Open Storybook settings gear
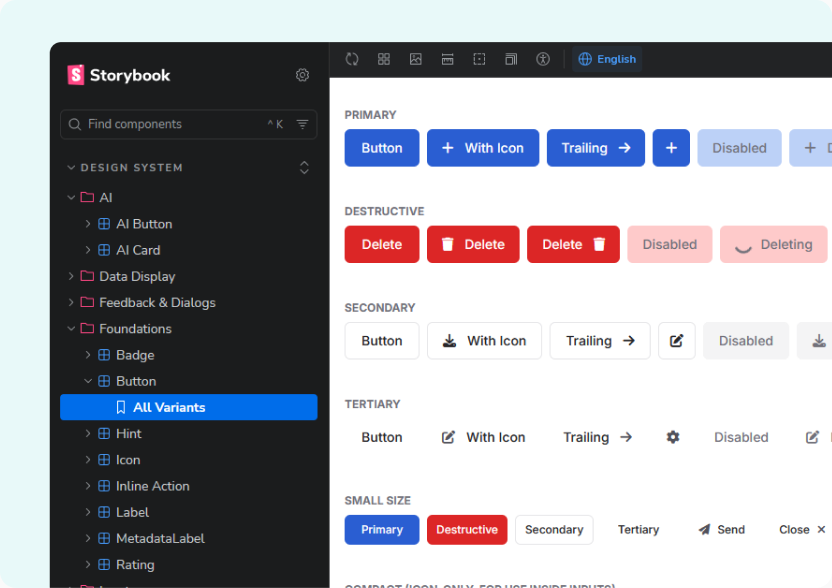Screen dimensions: 832x588 302,75
